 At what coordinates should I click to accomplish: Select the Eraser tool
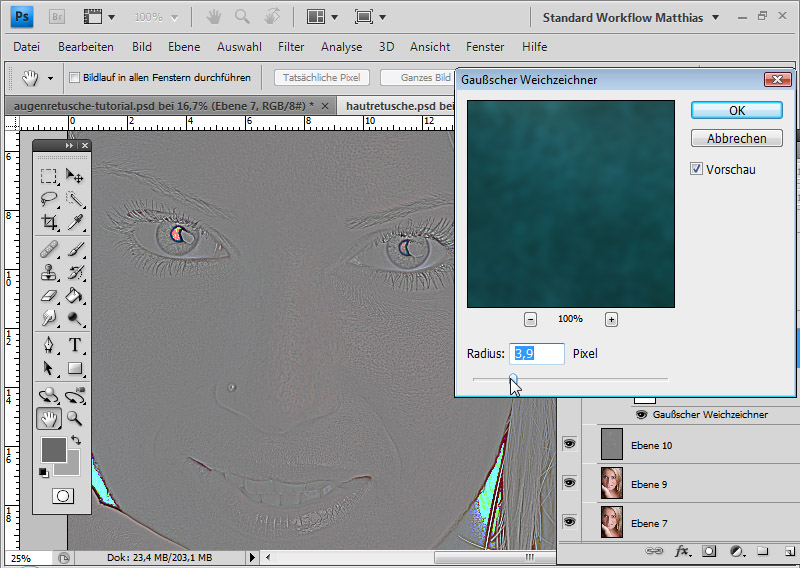pos(49,295)
